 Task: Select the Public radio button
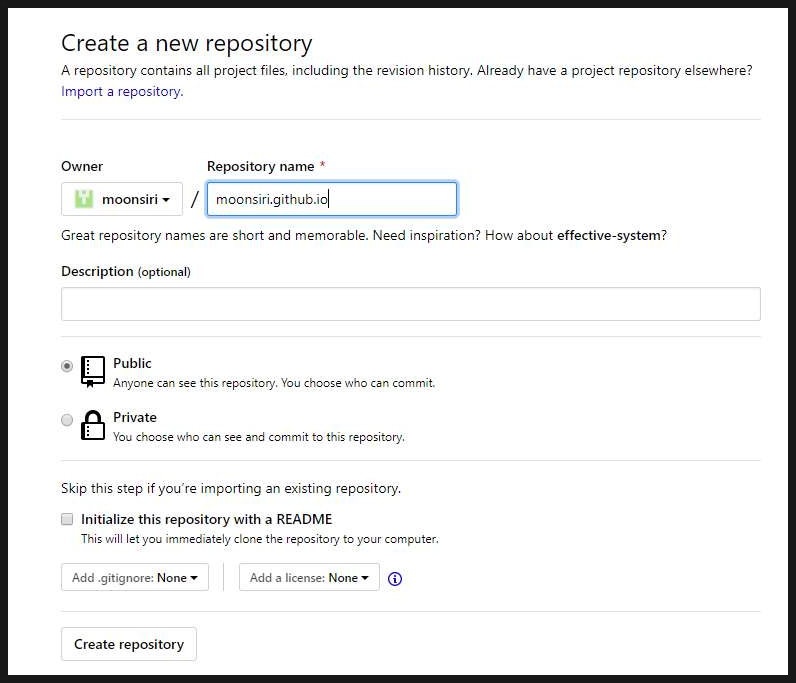[67, 366]
